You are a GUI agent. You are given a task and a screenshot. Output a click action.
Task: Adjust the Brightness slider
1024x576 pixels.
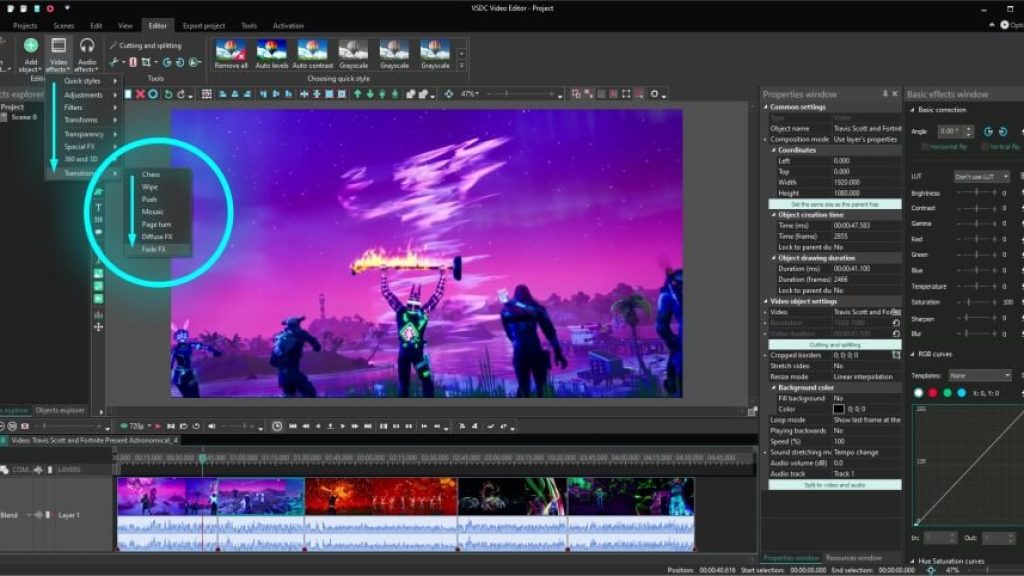[976, 193]
